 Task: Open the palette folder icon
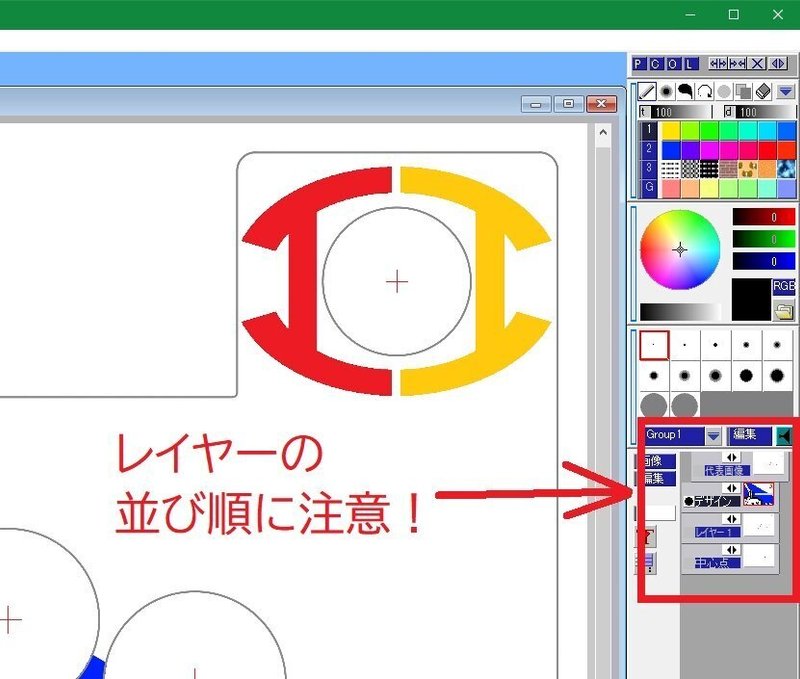[x=784, y=310]
